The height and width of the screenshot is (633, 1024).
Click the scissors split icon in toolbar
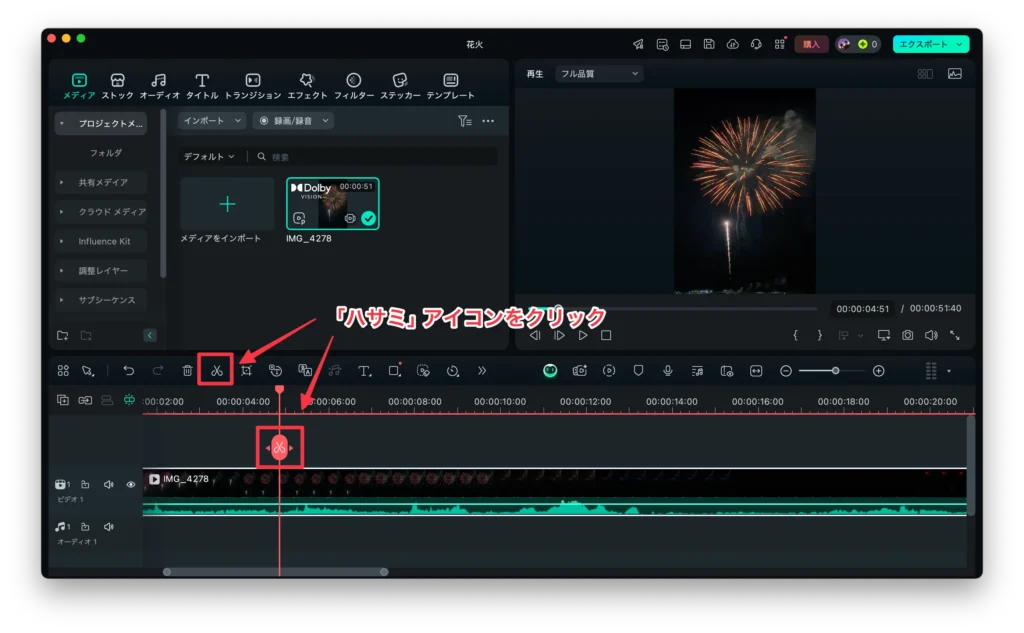point(215,371)
